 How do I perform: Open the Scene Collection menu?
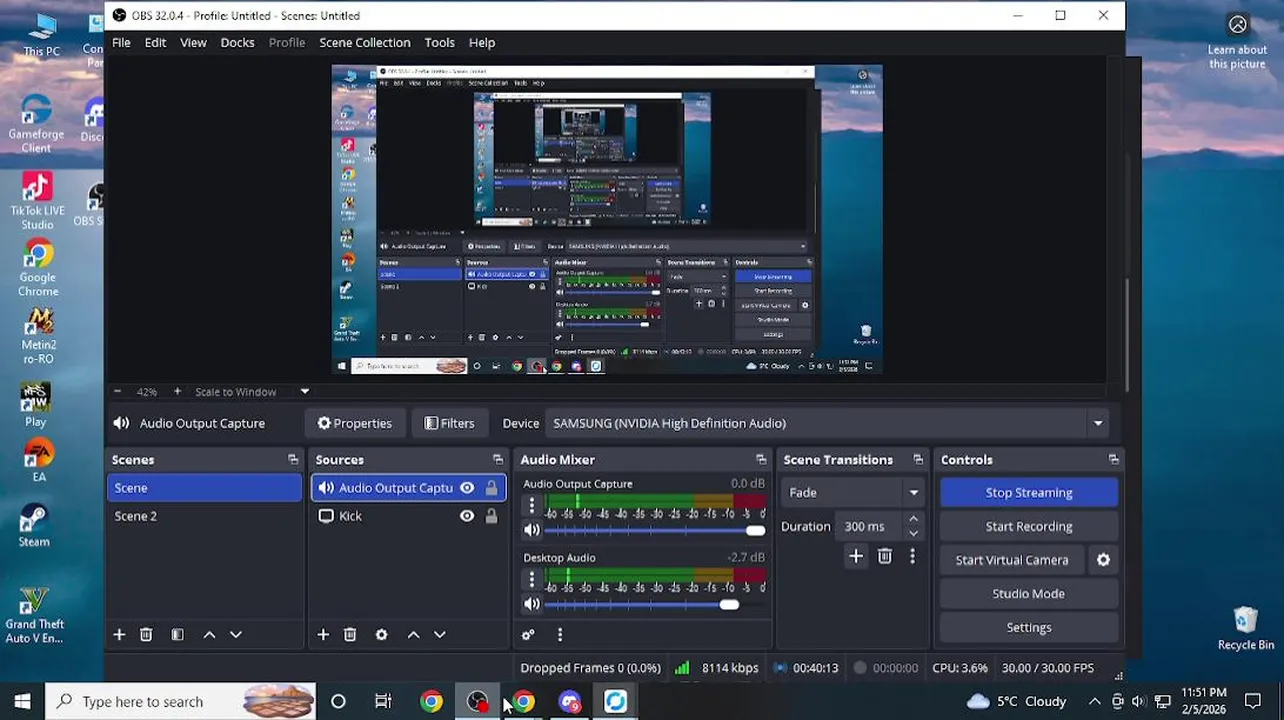pyautogui.click(x=365, y=43)
